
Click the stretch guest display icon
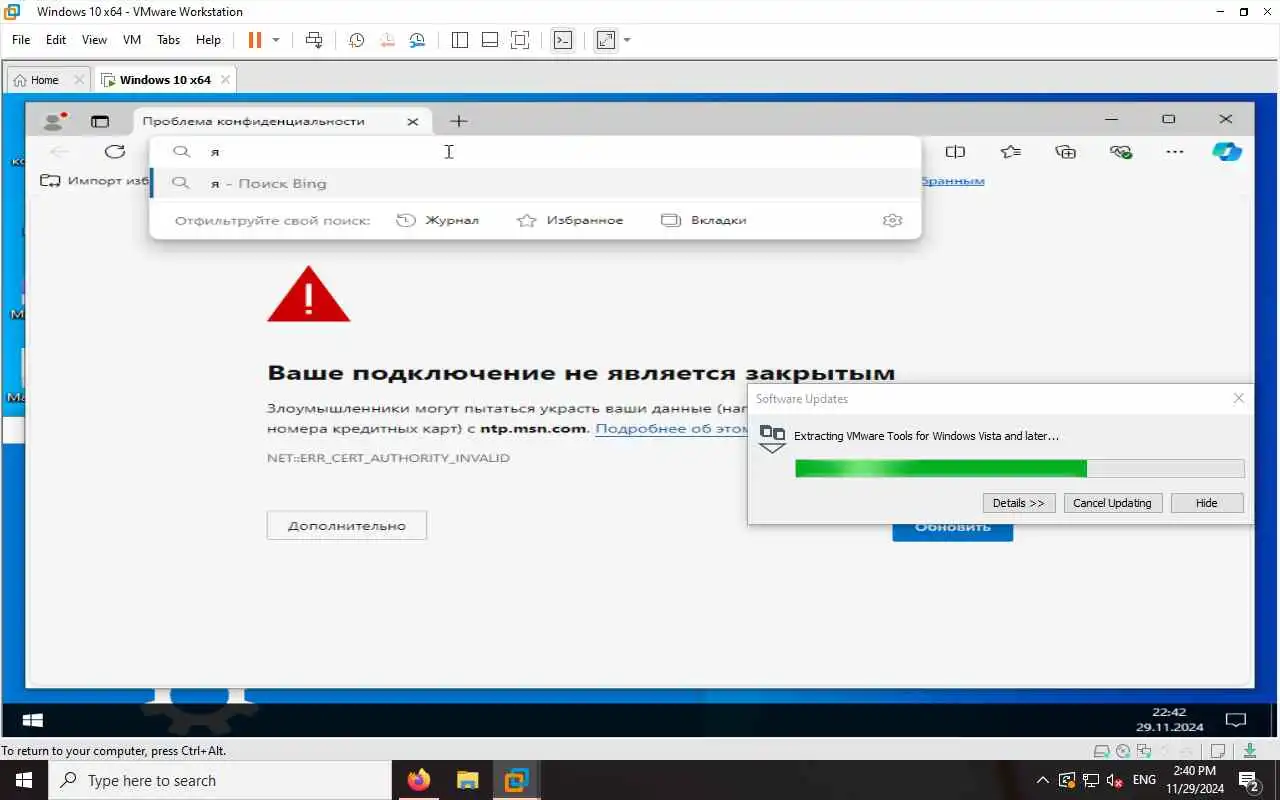(x=606, y=40)
